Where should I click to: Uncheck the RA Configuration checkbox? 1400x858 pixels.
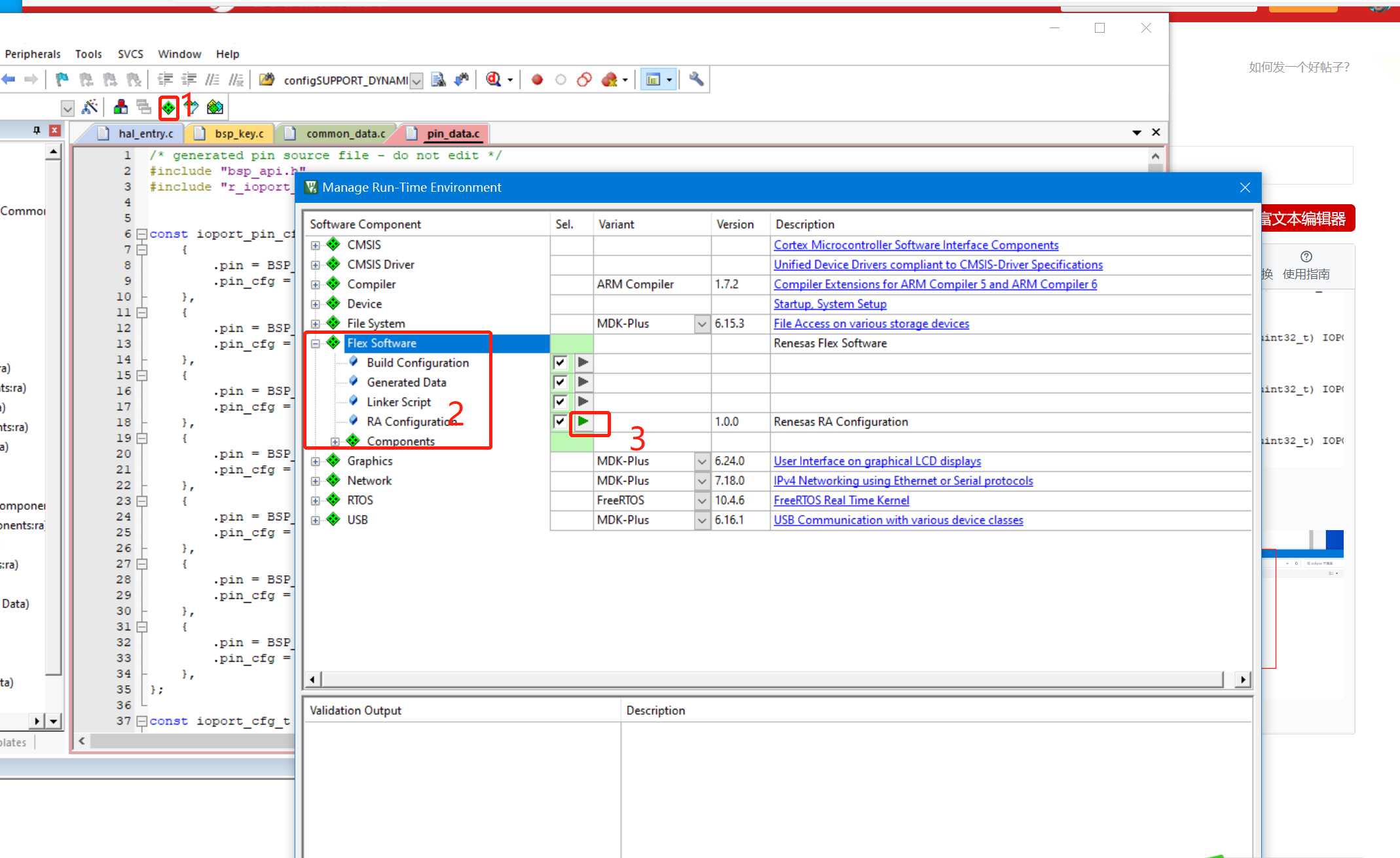(x=560, y=421)
